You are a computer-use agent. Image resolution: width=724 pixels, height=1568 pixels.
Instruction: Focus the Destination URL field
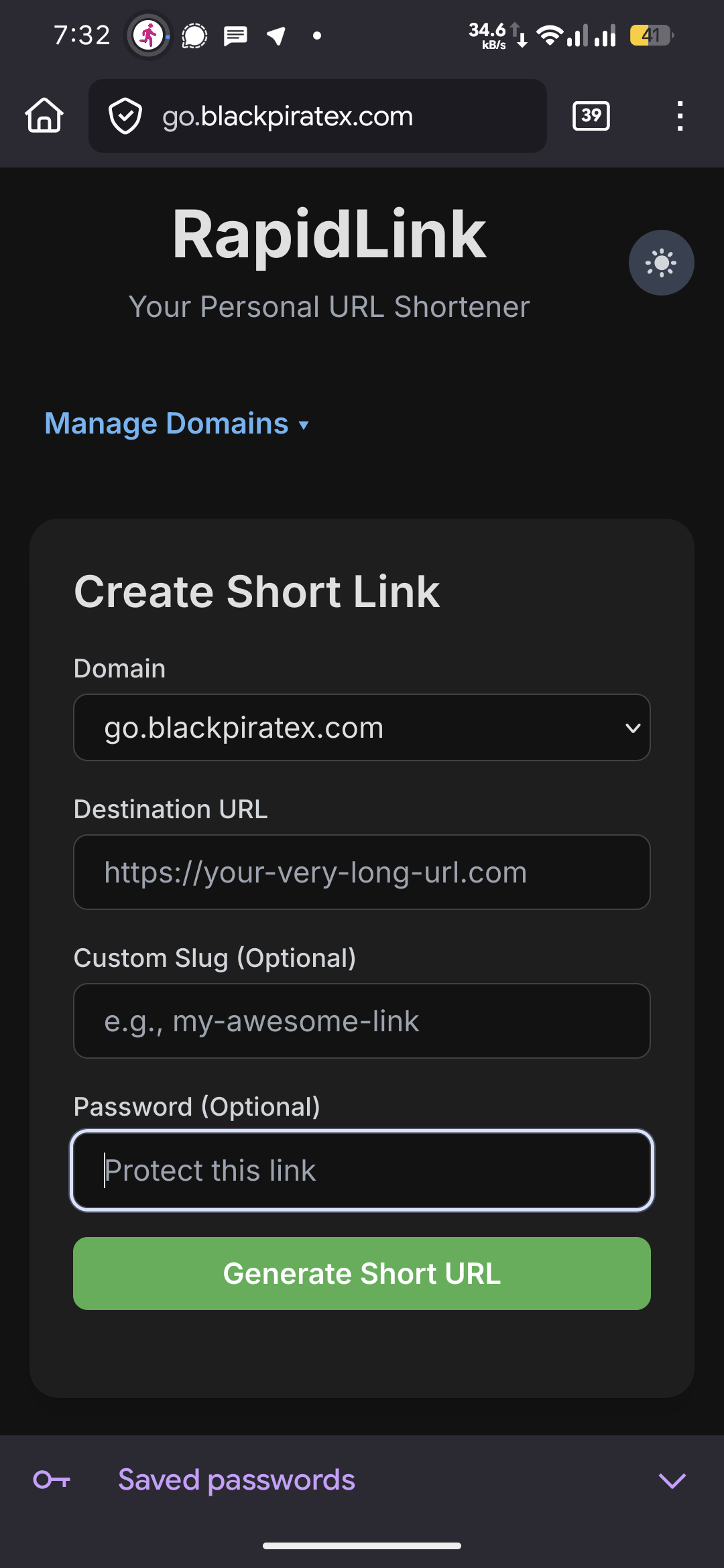pos(362,872)
